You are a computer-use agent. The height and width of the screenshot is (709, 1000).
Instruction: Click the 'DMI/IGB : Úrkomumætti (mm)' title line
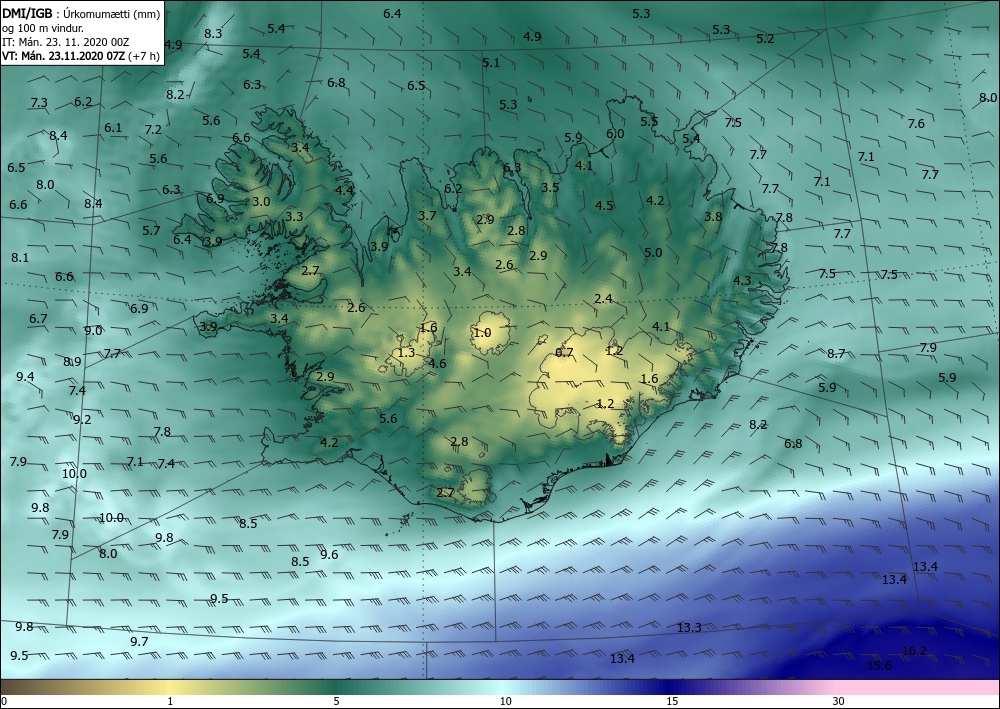(x=81, y=13)
